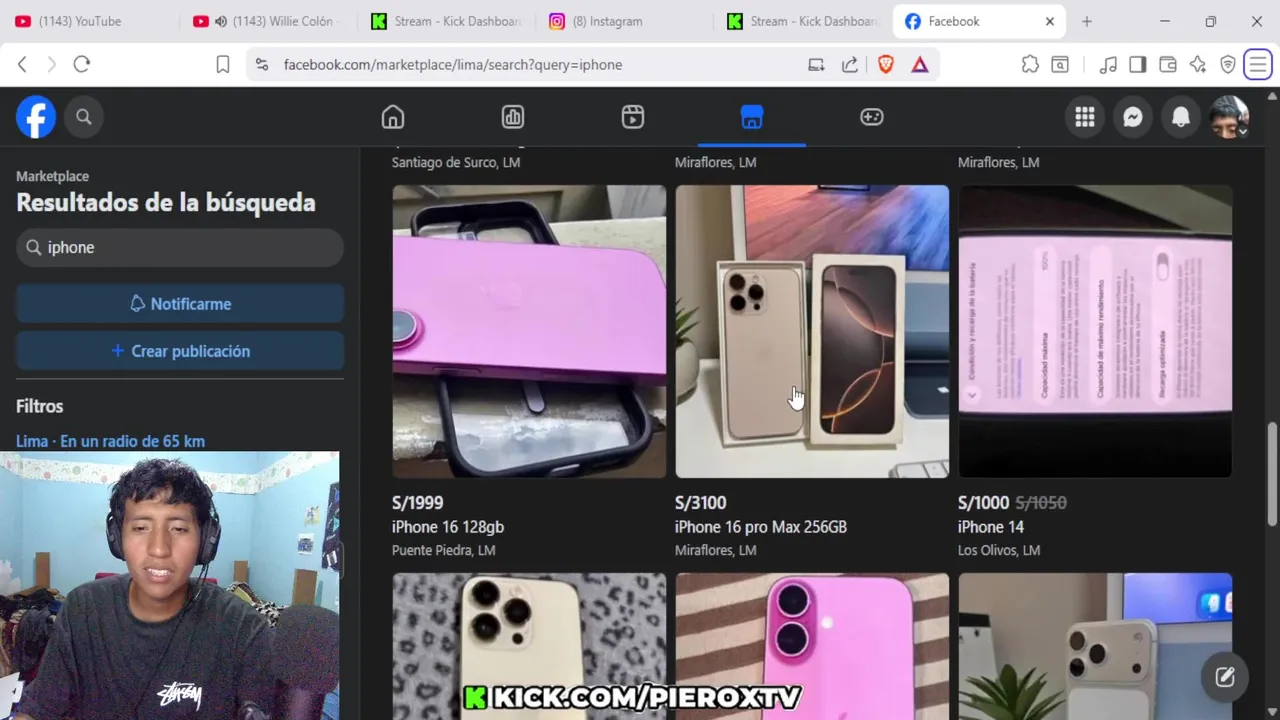This screenshot has height=720, width=1280.
Task: Open Brave Wallet icon
Action: [1168, 64]
